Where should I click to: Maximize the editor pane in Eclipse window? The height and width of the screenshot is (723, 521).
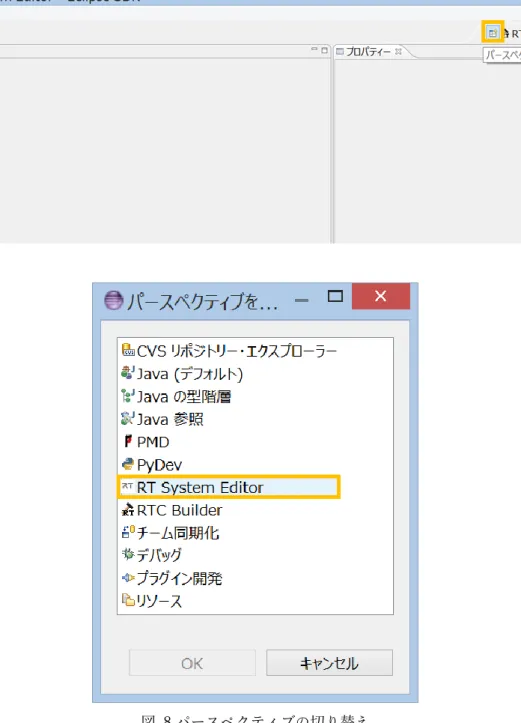325,49
